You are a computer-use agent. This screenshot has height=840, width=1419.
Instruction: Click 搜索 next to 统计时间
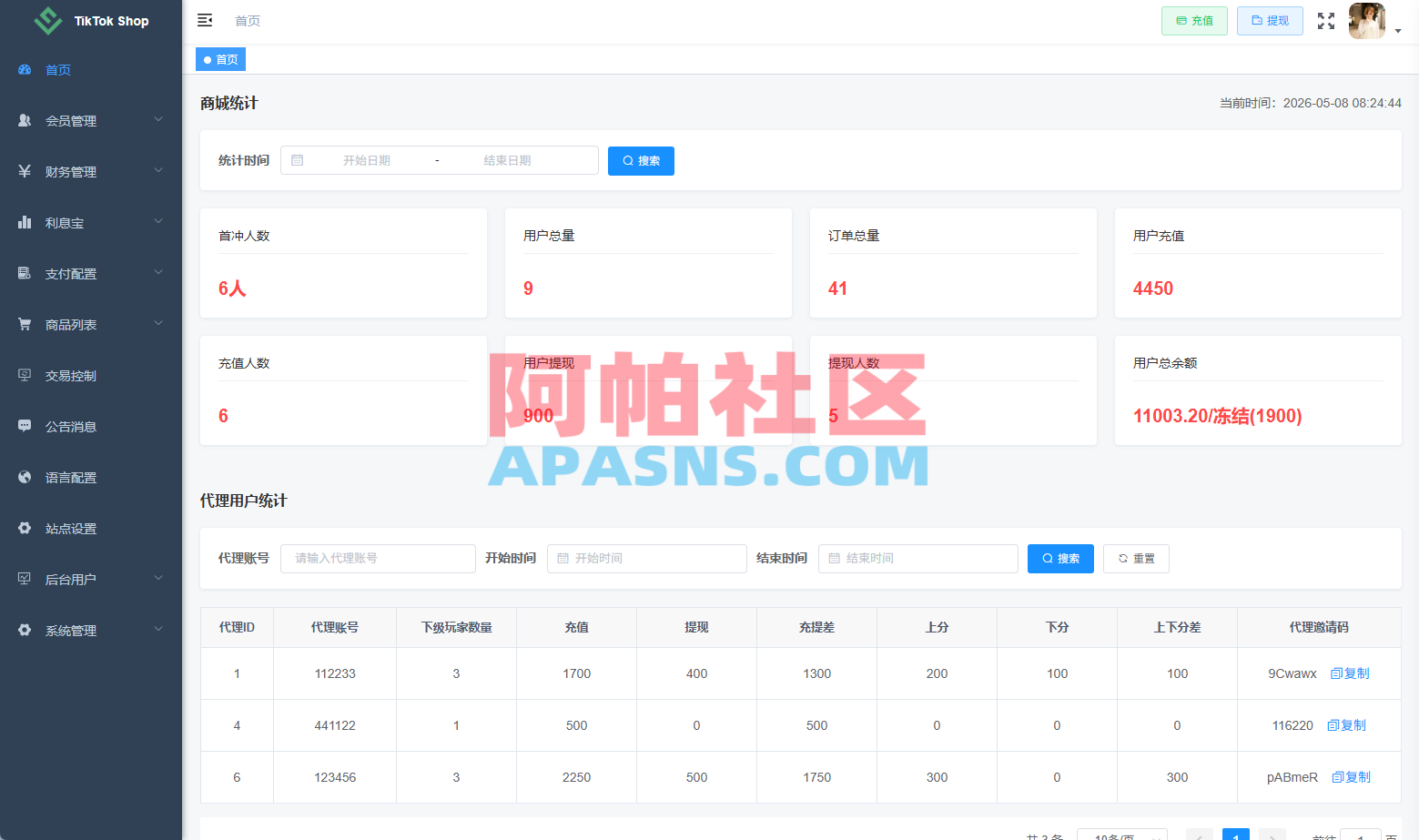(x=641, y=161)
